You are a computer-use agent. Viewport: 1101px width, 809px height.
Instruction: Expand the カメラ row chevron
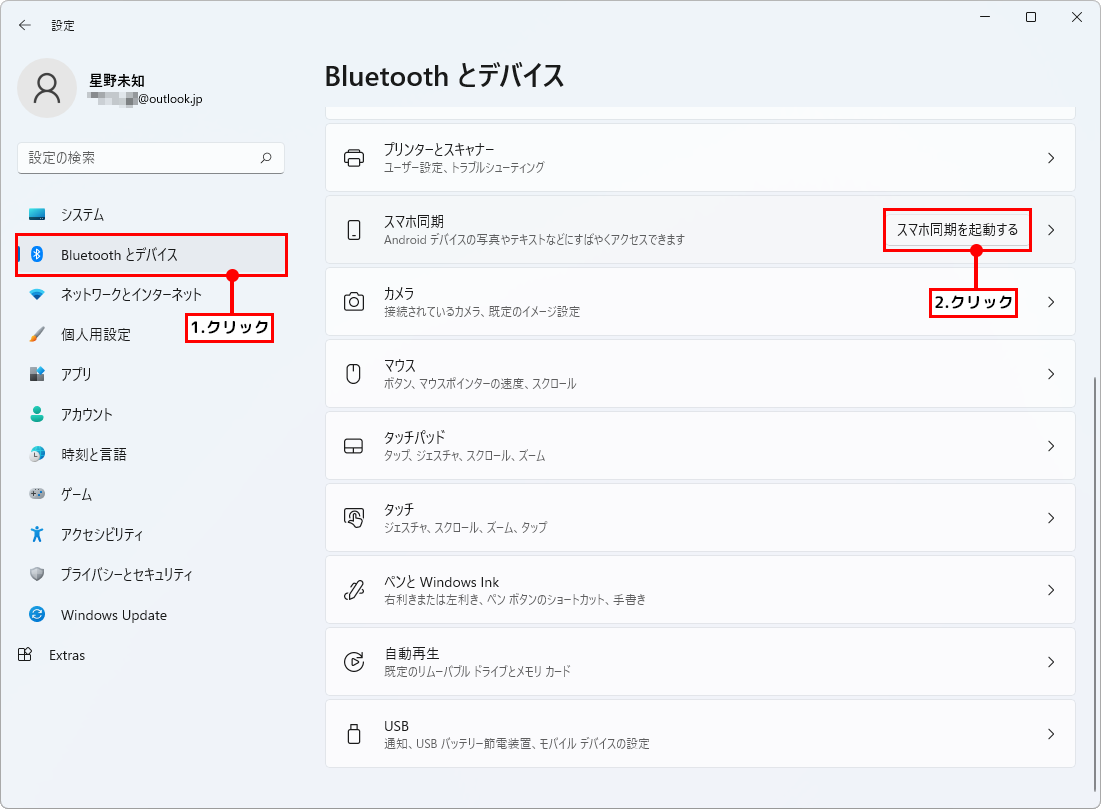pos(1051,302)
